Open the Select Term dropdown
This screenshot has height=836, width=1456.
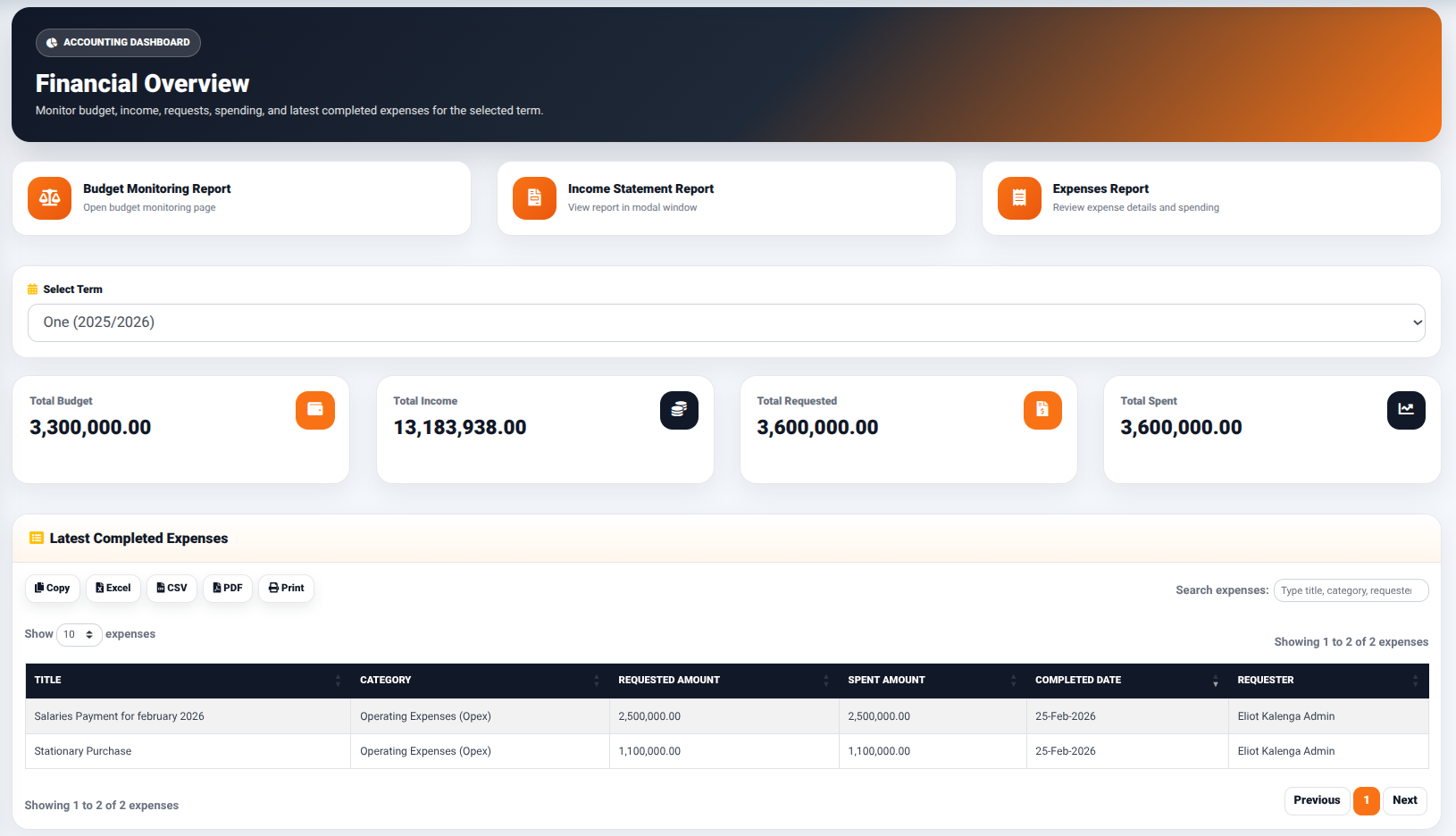point(726,322)
